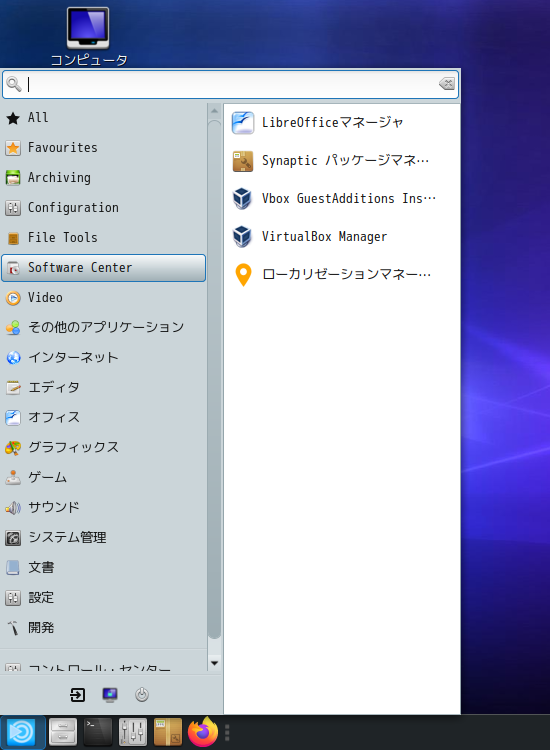The height and width of the screenshot is (750, 550).
Task: Click the power shutdown icon
Action: [x=142, y=695]
